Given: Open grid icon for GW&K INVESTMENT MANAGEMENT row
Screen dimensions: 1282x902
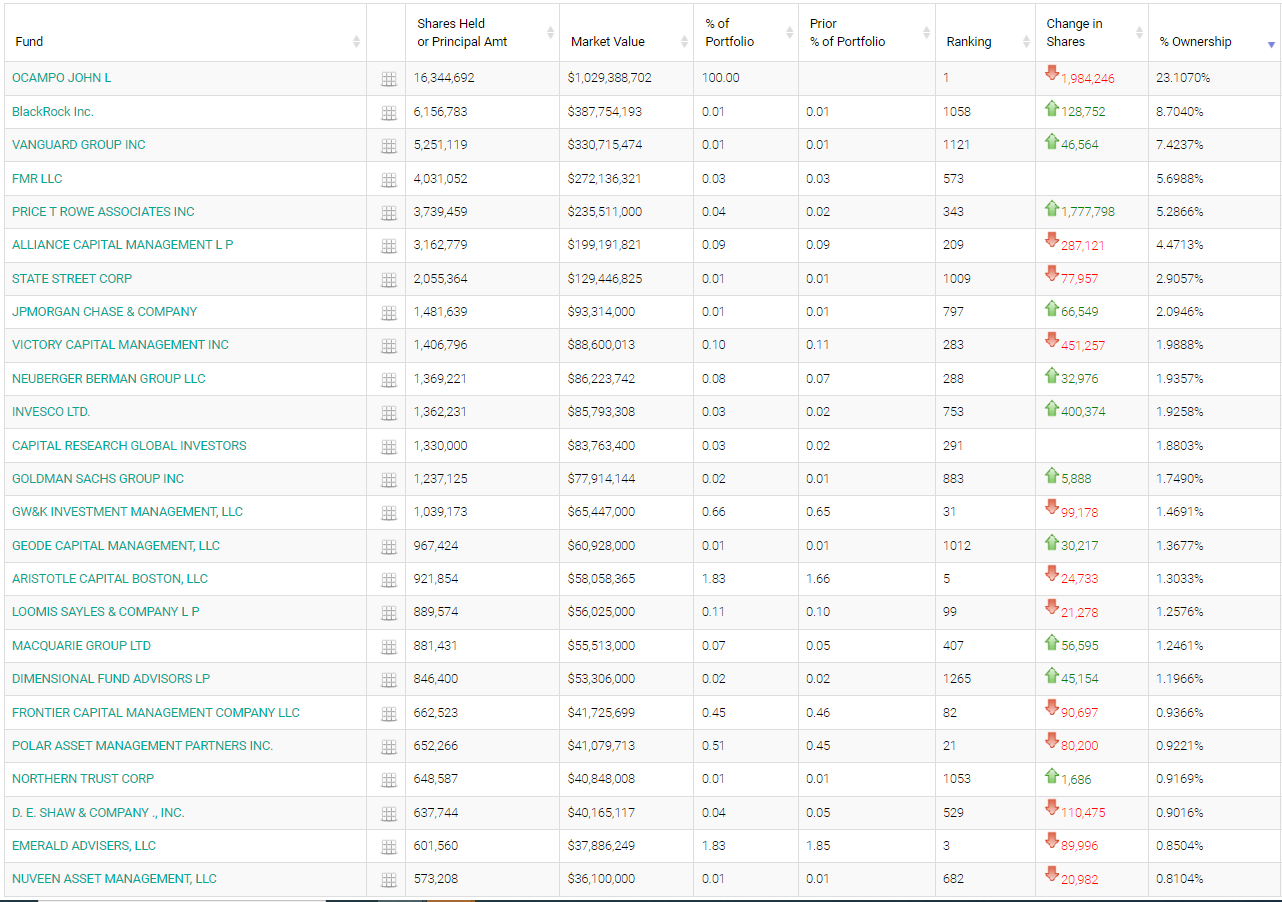Looking at the screenshot, I should coord(389,513).
